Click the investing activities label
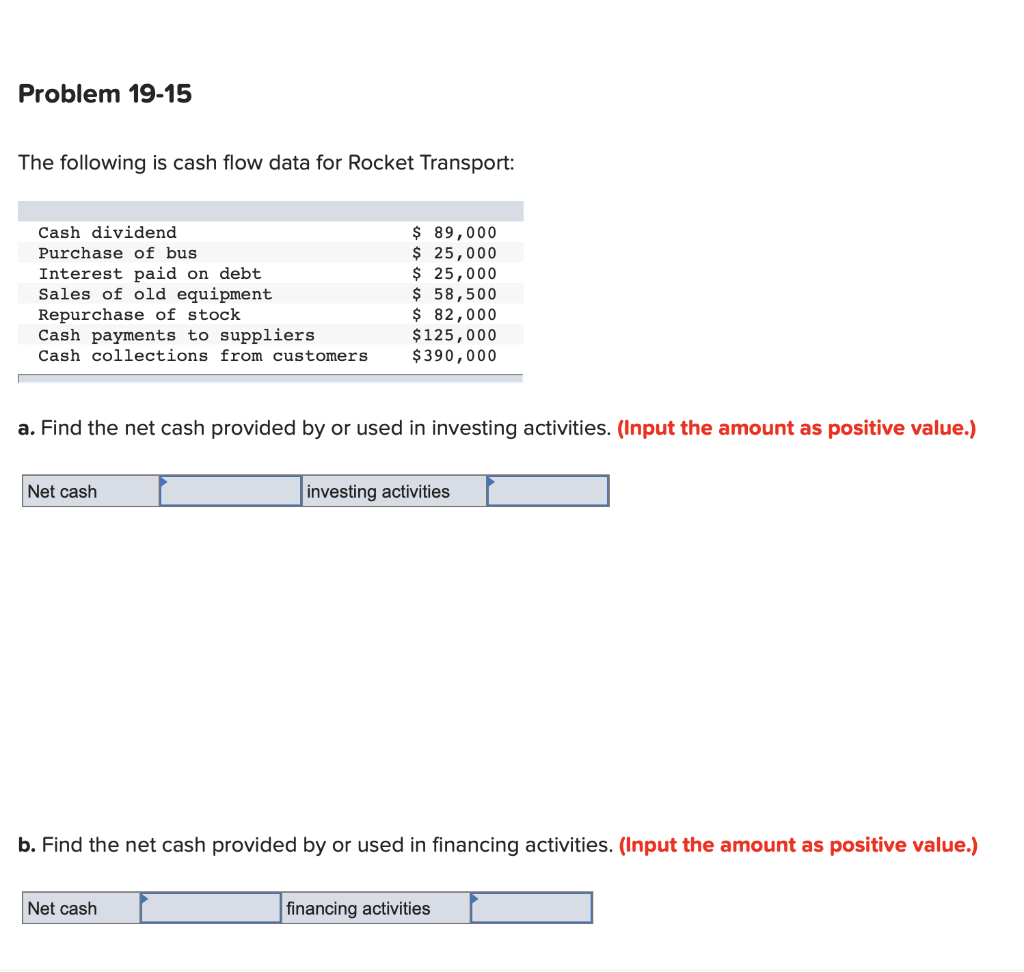The height and width of the screenshot is (972, 1024). click(378, 491)
